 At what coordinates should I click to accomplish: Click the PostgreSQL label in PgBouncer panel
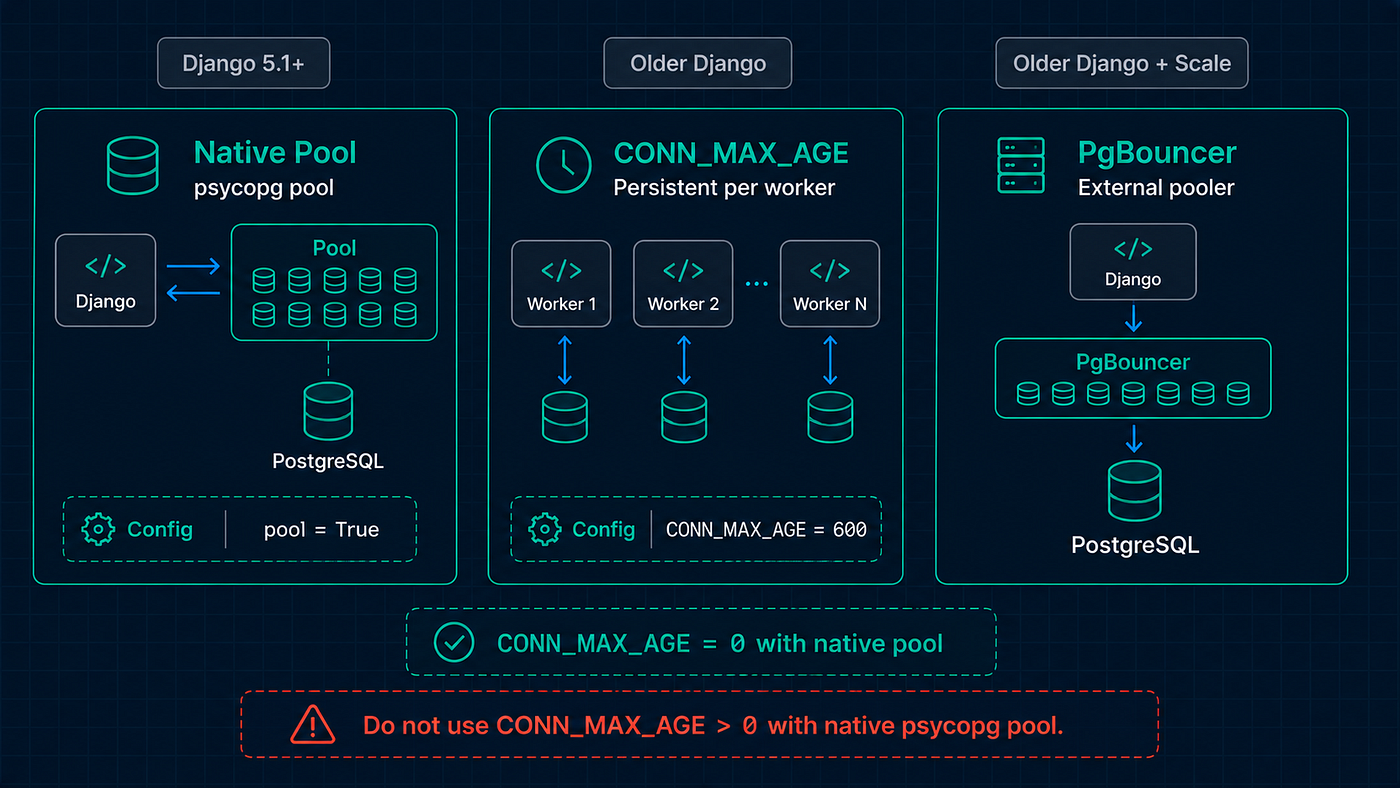click(x=1135, y=545)
